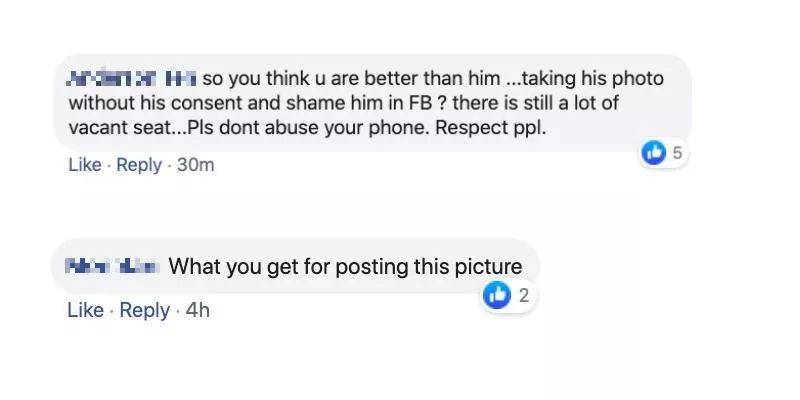
Task: Reply to the comment posted 4h ago
Action: coord(144,310)
